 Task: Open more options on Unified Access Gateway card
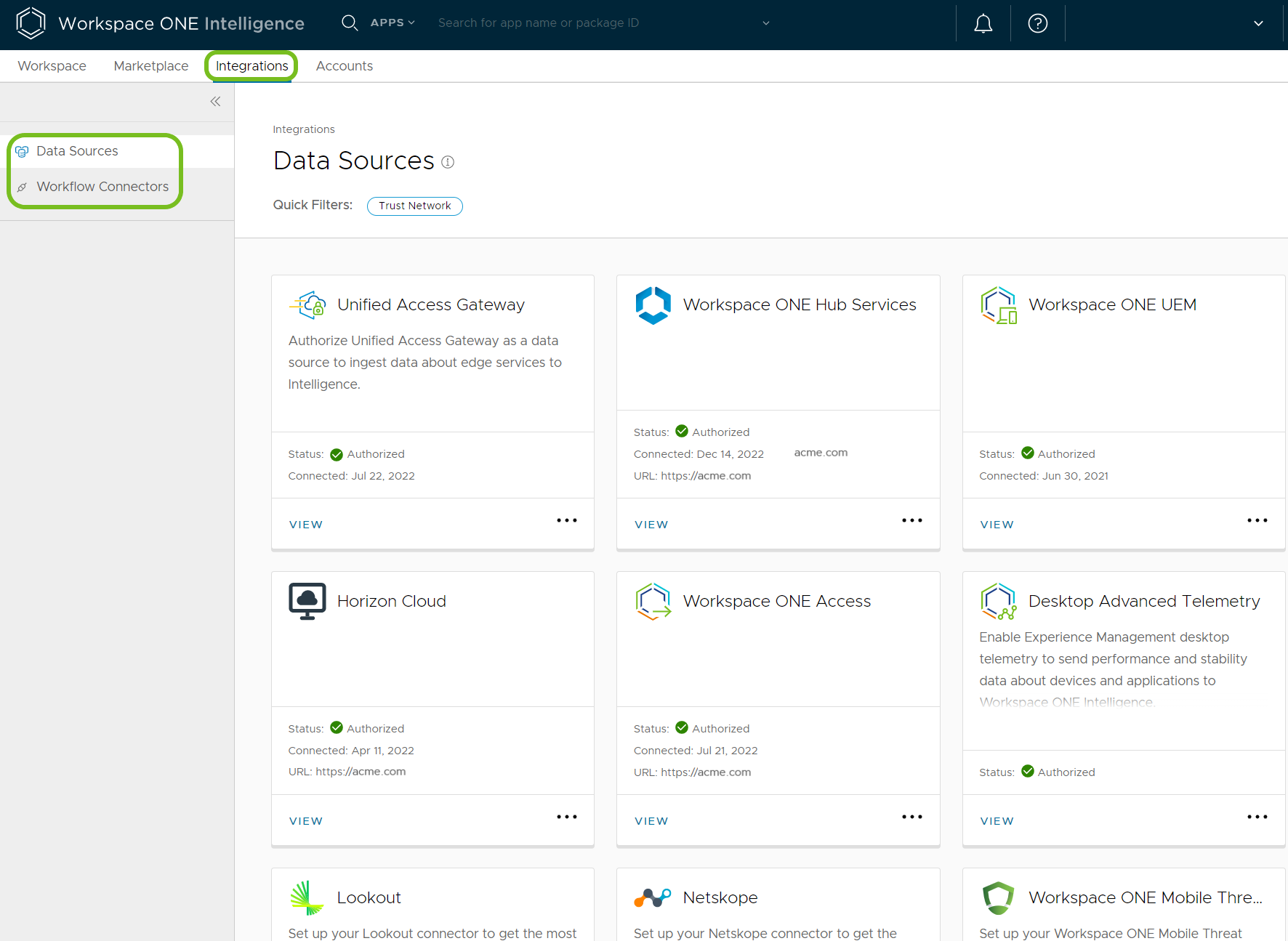567,520
